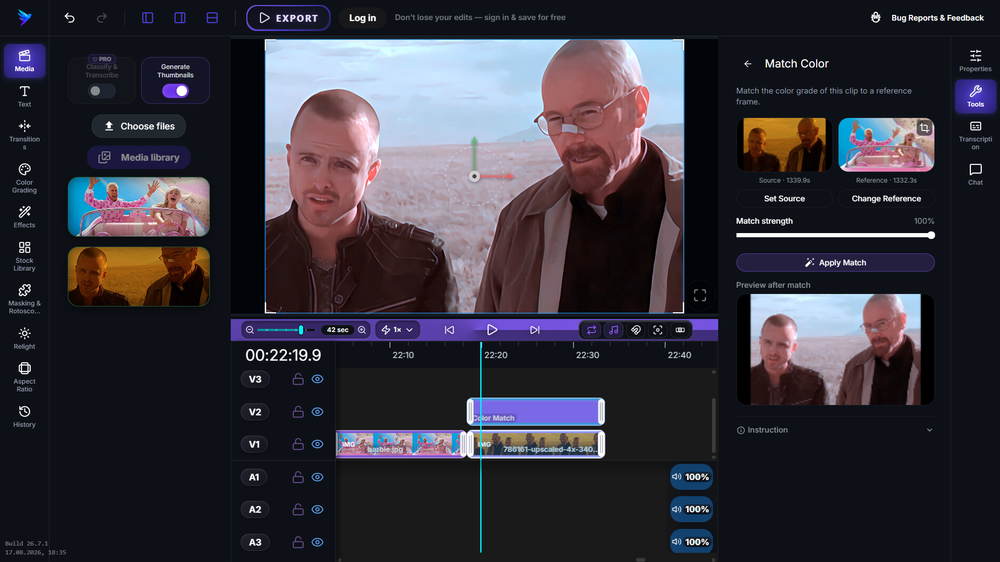Go back from Match Color panel
The width and height of the screenshot is (1000, 562).
(x=747, y=64)
